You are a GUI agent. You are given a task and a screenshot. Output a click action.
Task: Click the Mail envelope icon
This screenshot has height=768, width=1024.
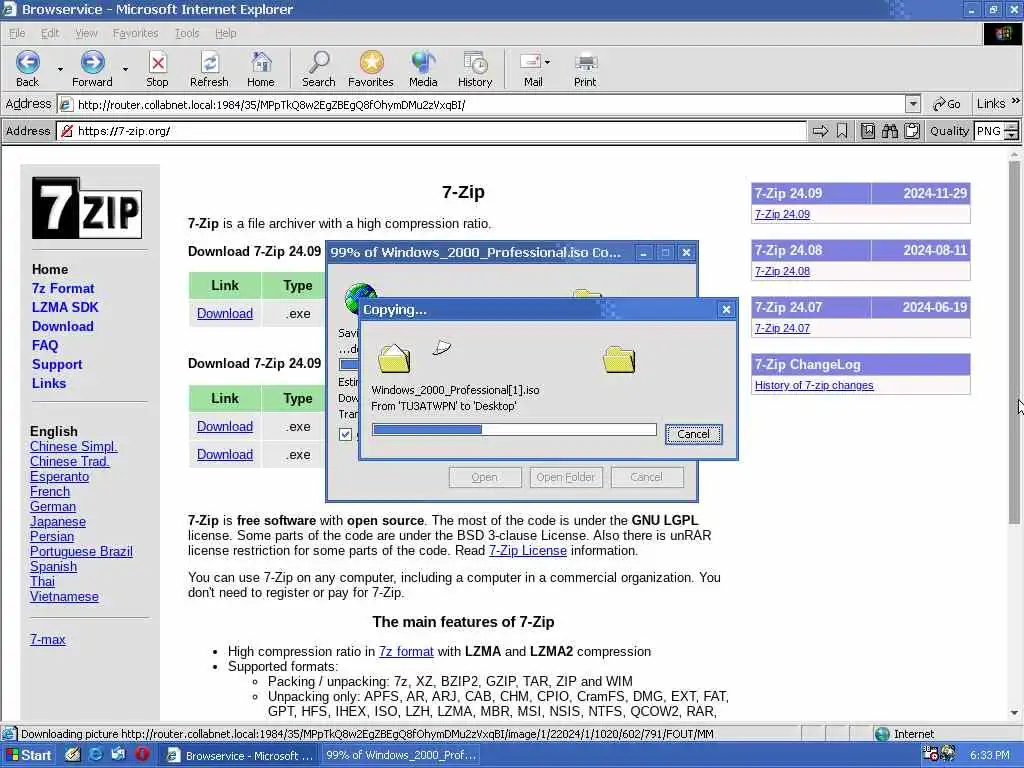[x=530, y=62]
